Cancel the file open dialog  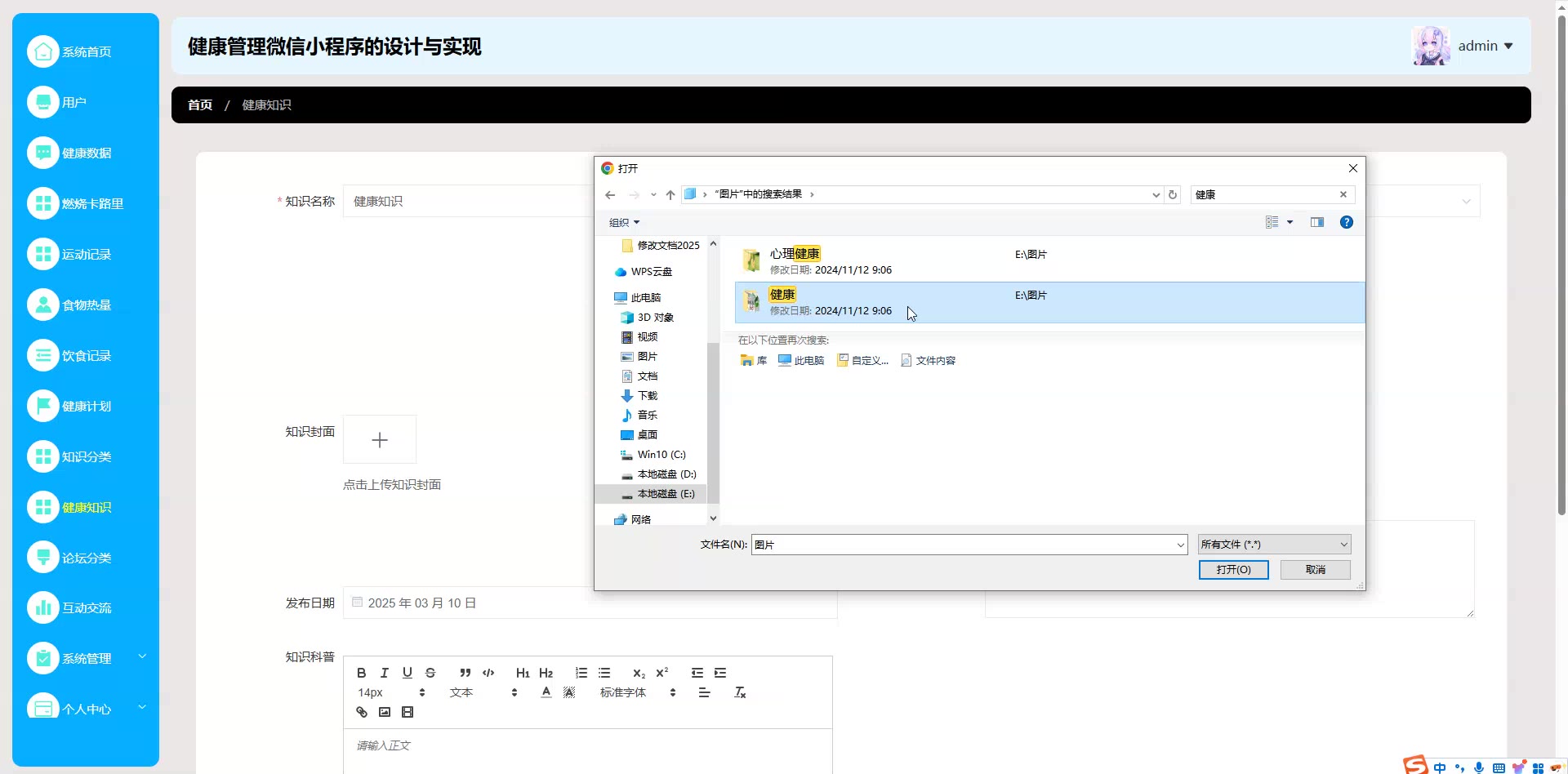[x=1315, y=569]
